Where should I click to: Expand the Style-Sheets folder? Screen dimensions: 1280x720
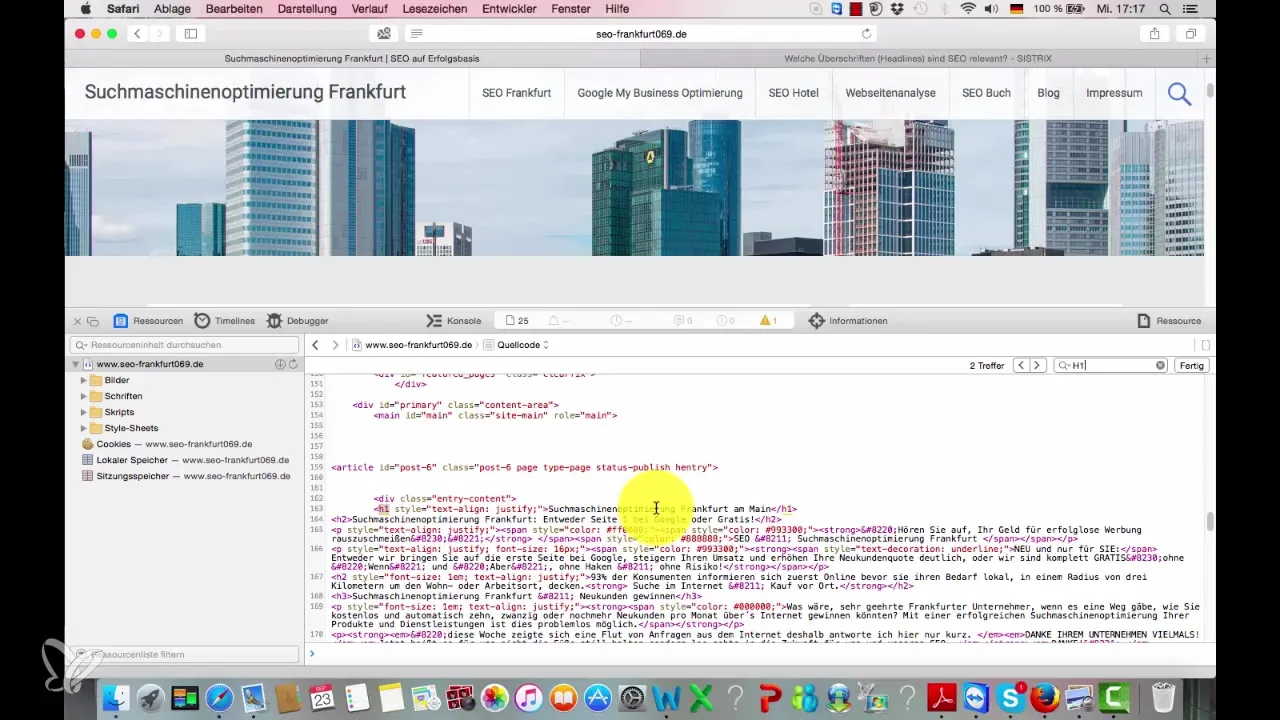click(x=84, y=428)
